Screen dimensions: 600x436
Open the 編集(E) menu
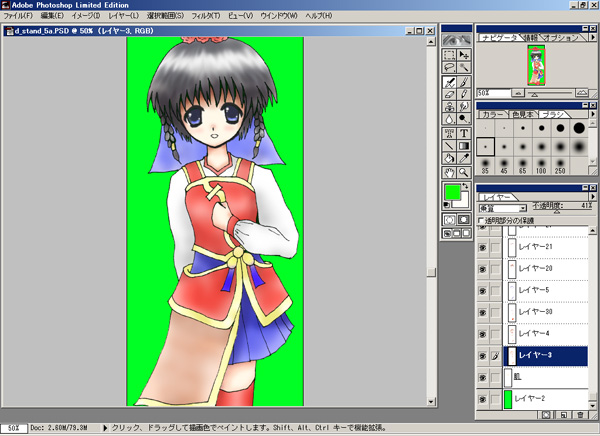(x=52, y=16)
